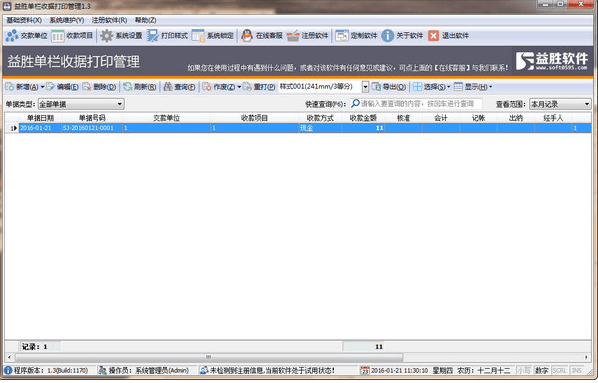Click the 记帐 column header

478,118
